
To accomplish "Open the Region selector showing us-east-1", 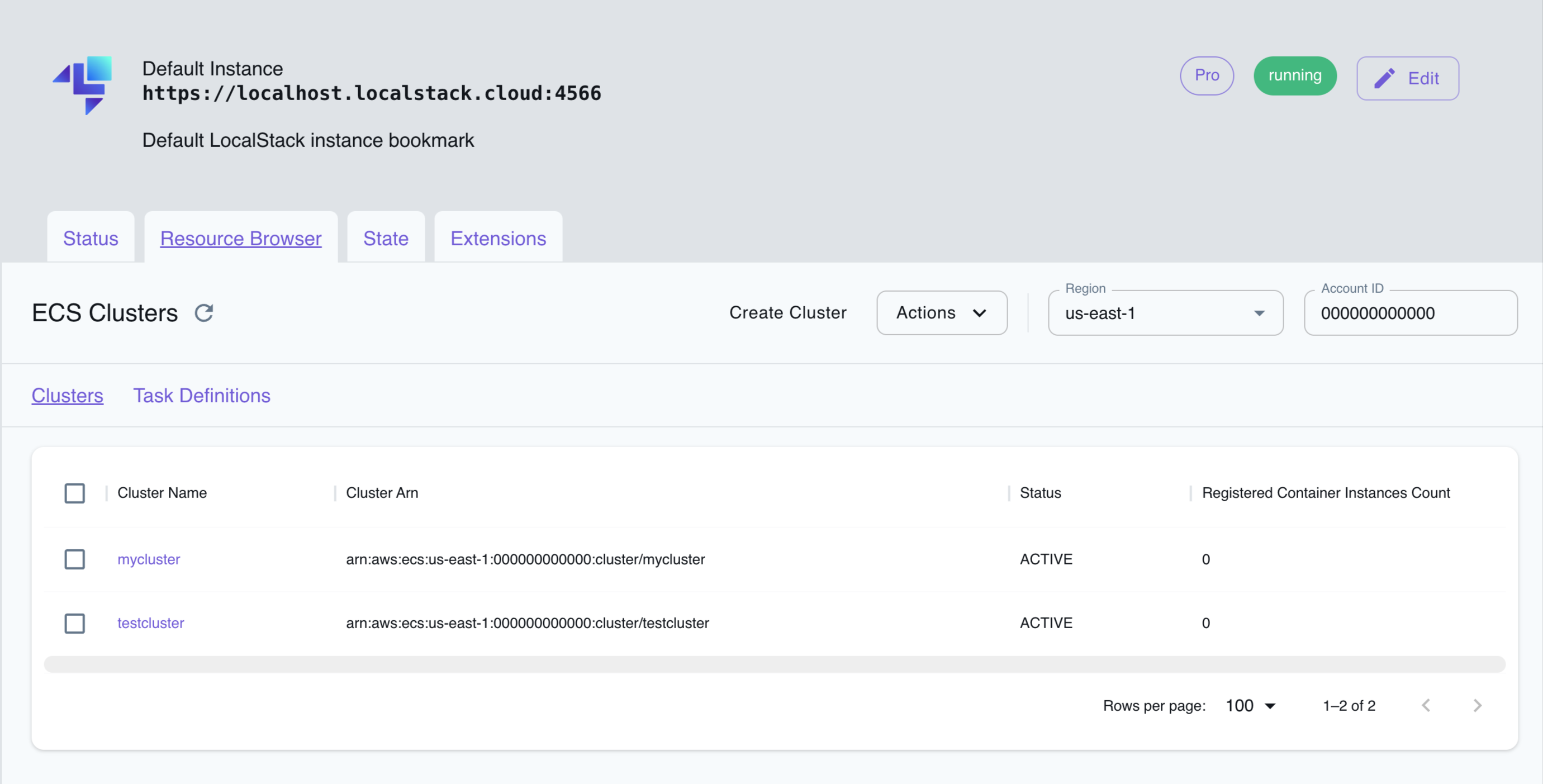I will [x=1165, y=312].
